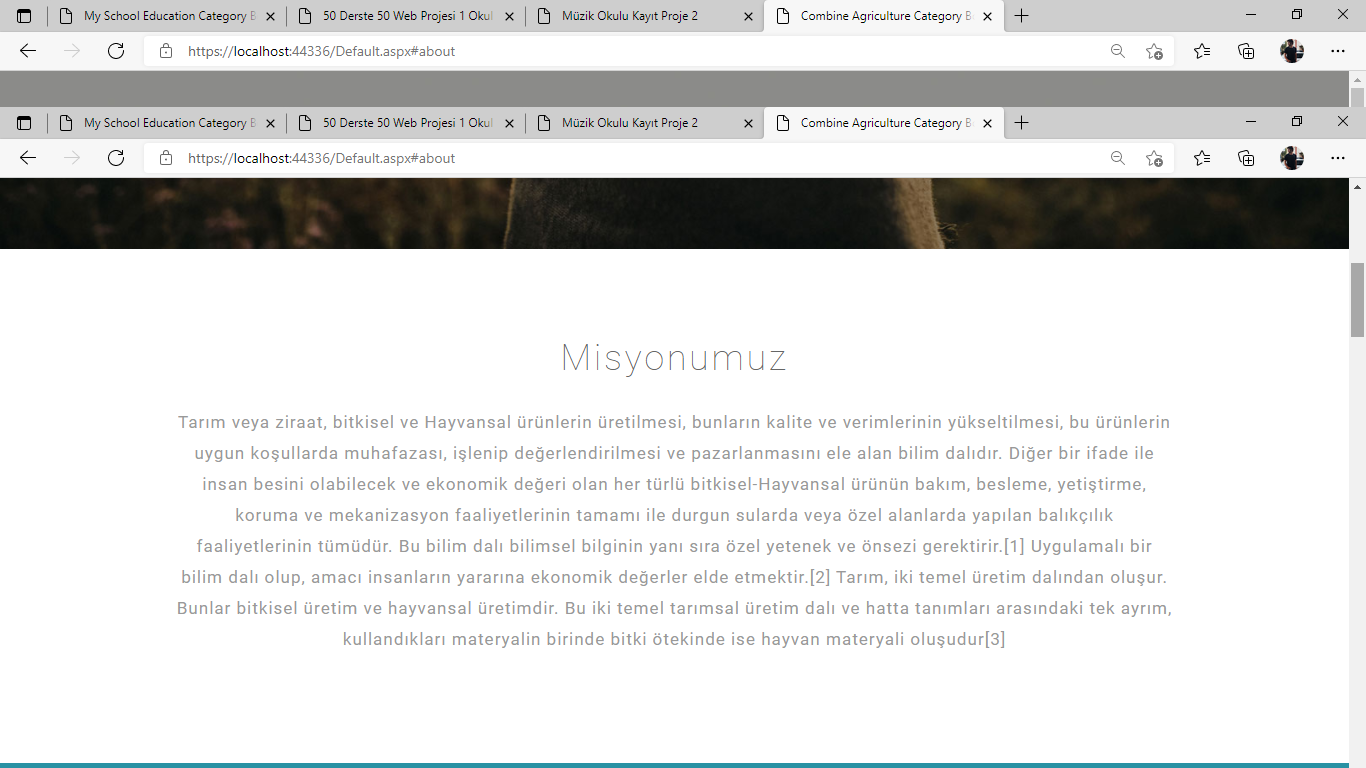The image size is (1366, 768).
Task: Add this page to favorites with the star icon
Action: [1155, 158]
